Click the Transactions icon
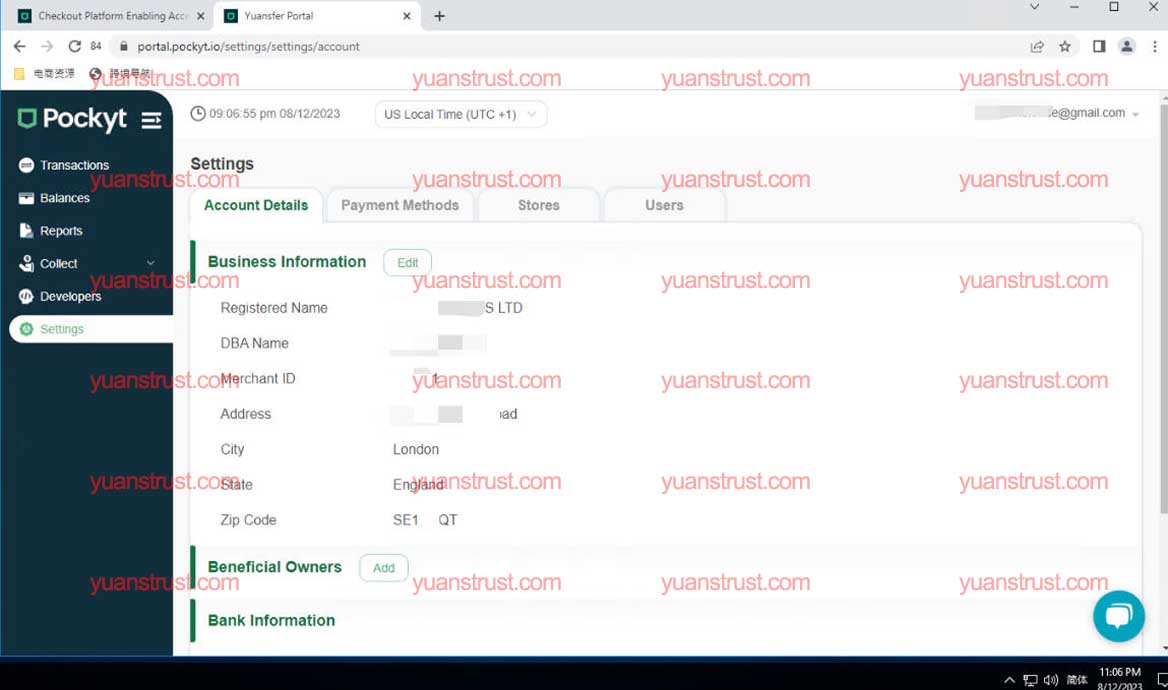The width and height of the screenshot is (1168, 690). [26, 165]
